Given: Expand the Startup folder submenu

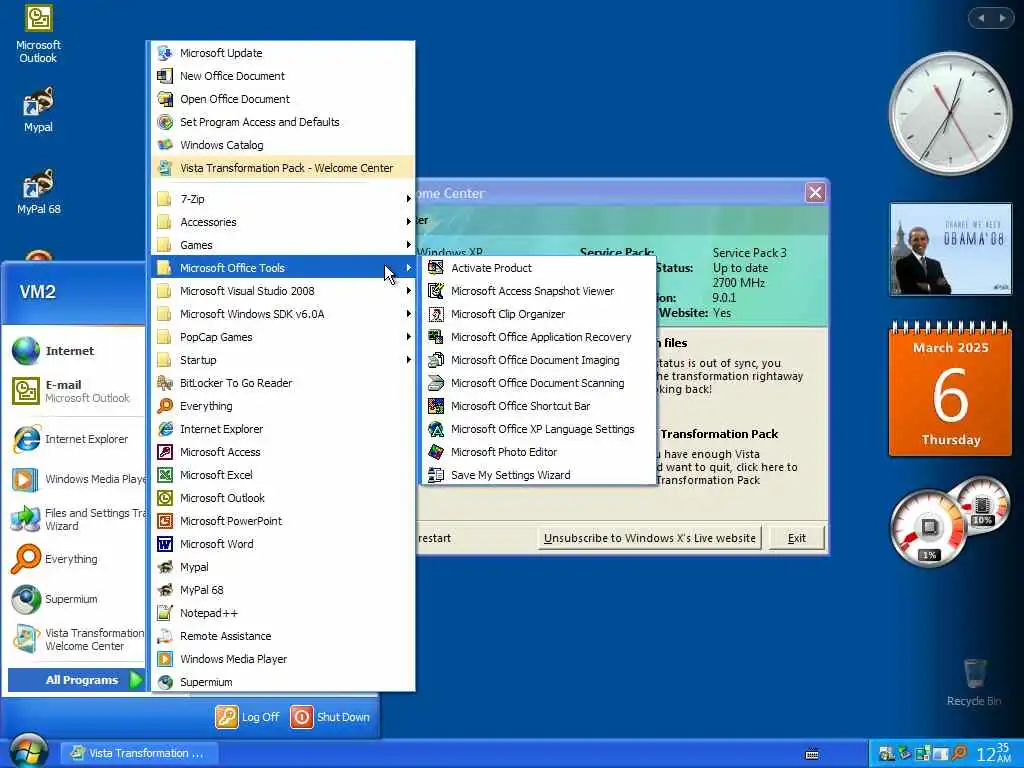Looking at the screenshot, I should click(283, 360).
